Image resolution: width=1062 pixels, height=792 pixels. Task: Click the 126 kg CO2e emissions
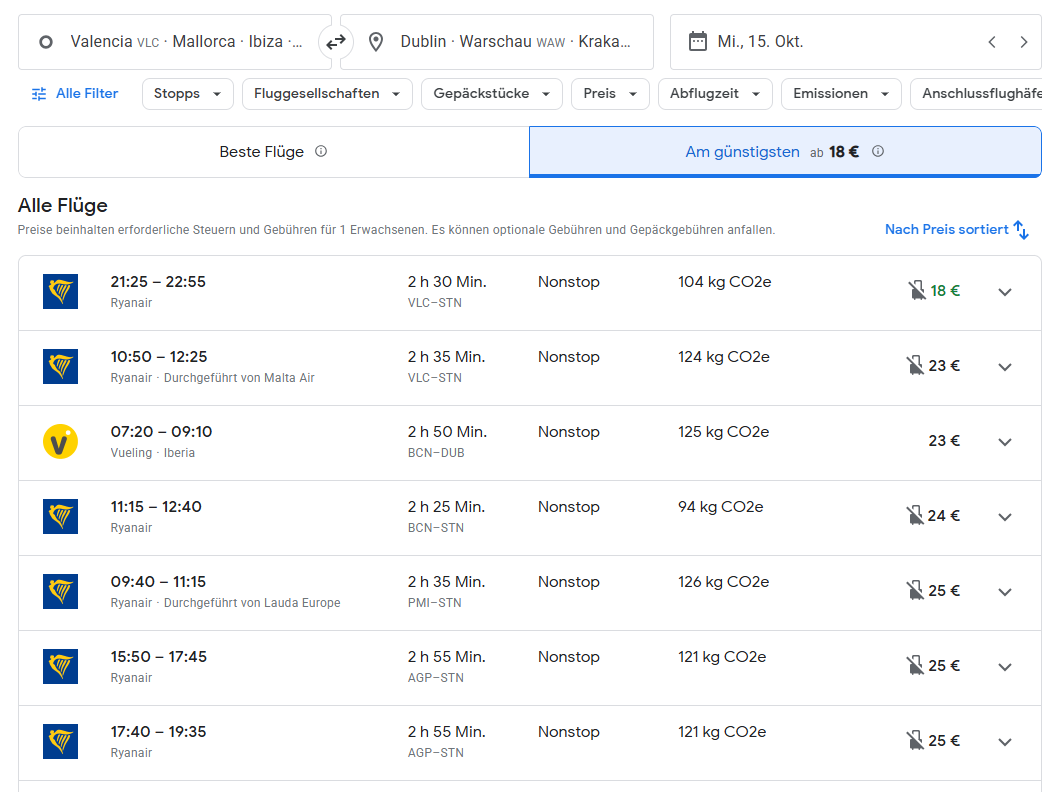click(723, 582)
